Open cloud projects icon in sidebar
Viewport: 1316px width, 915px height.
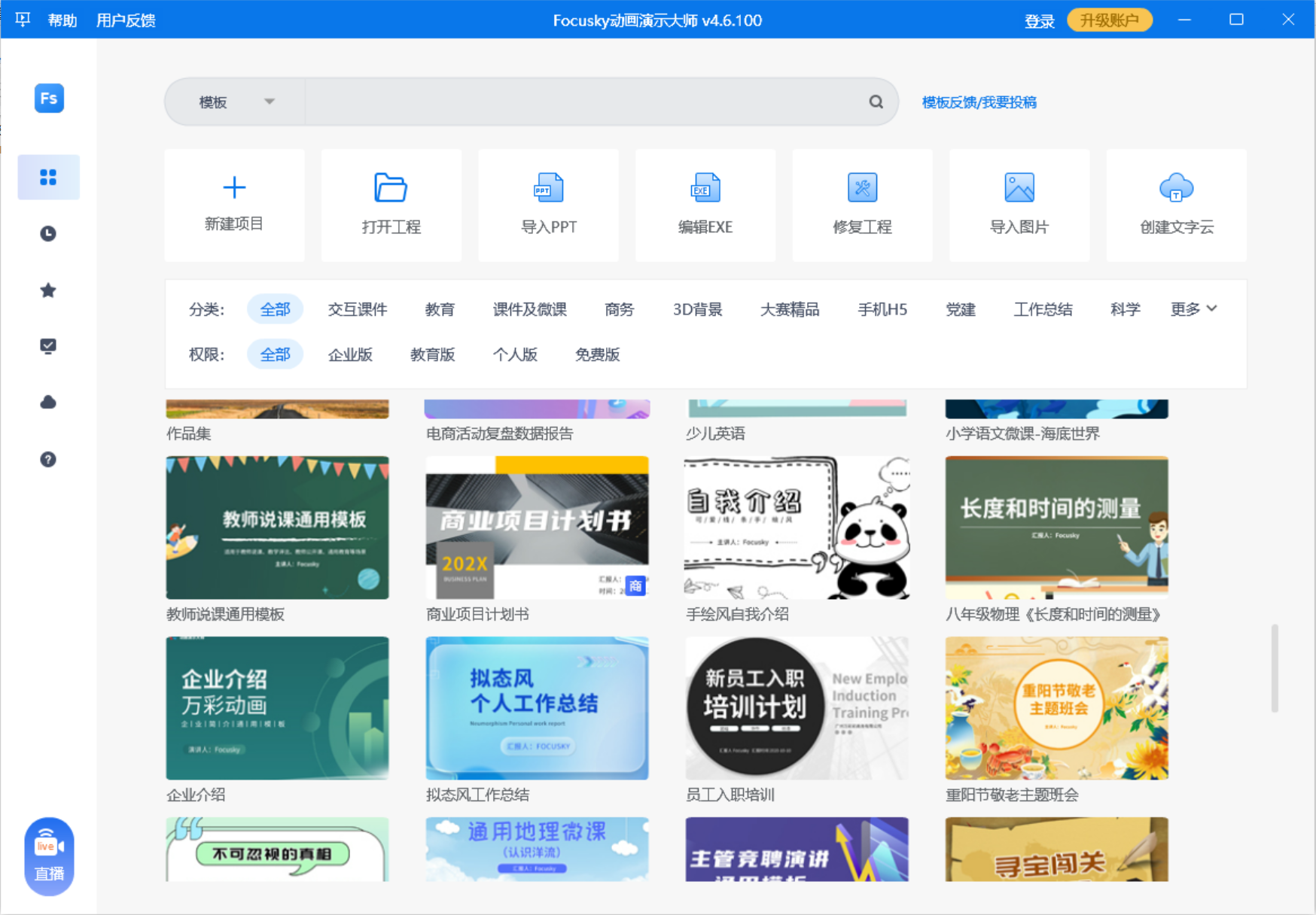coord(48,403)
